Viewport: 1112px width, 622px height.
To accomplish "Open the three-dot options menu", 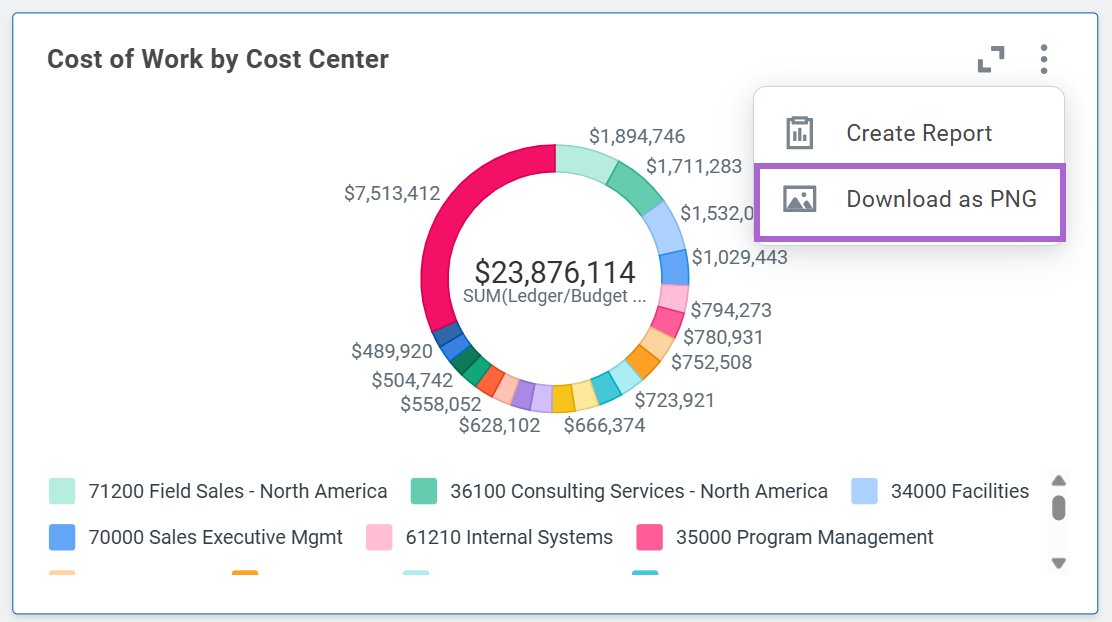I will click(x=1043, y=59).
